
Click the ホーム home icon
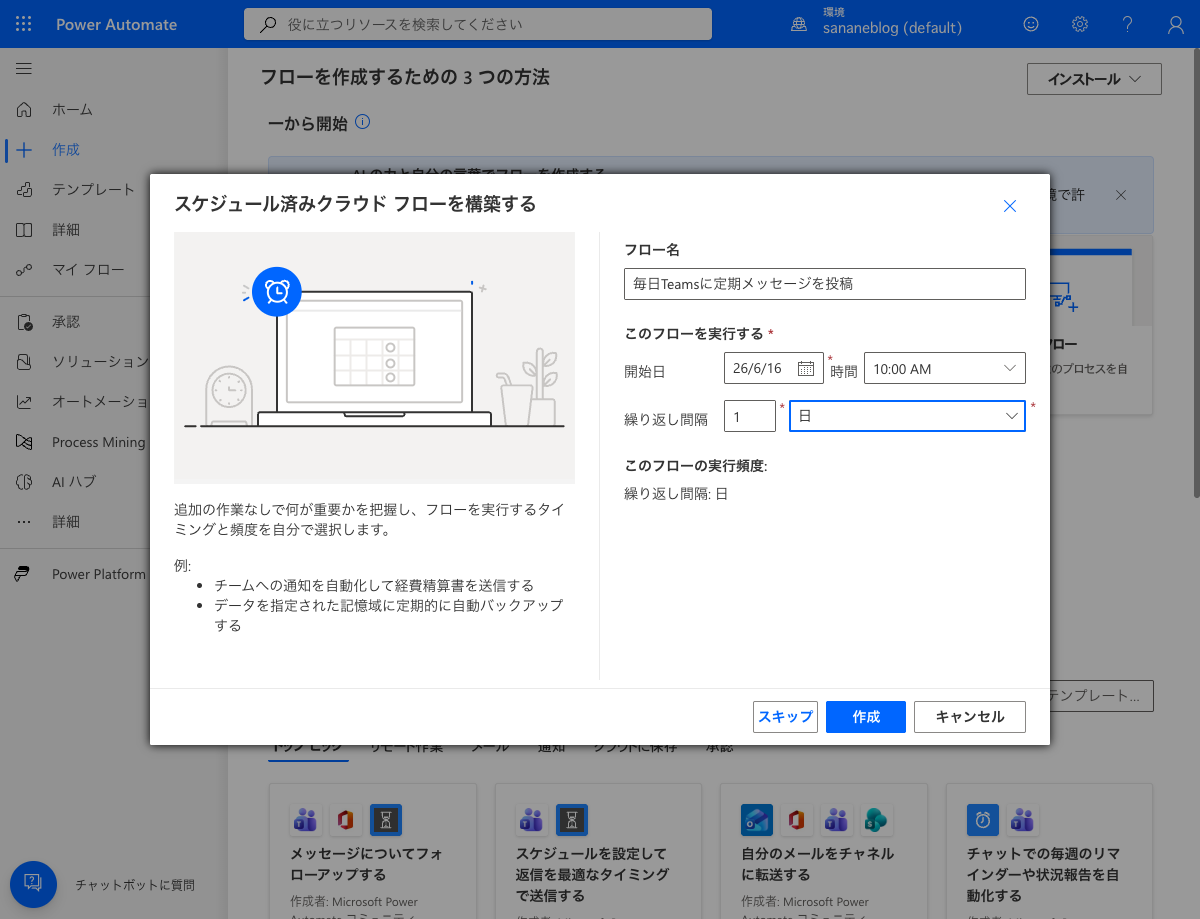(25, 109)
